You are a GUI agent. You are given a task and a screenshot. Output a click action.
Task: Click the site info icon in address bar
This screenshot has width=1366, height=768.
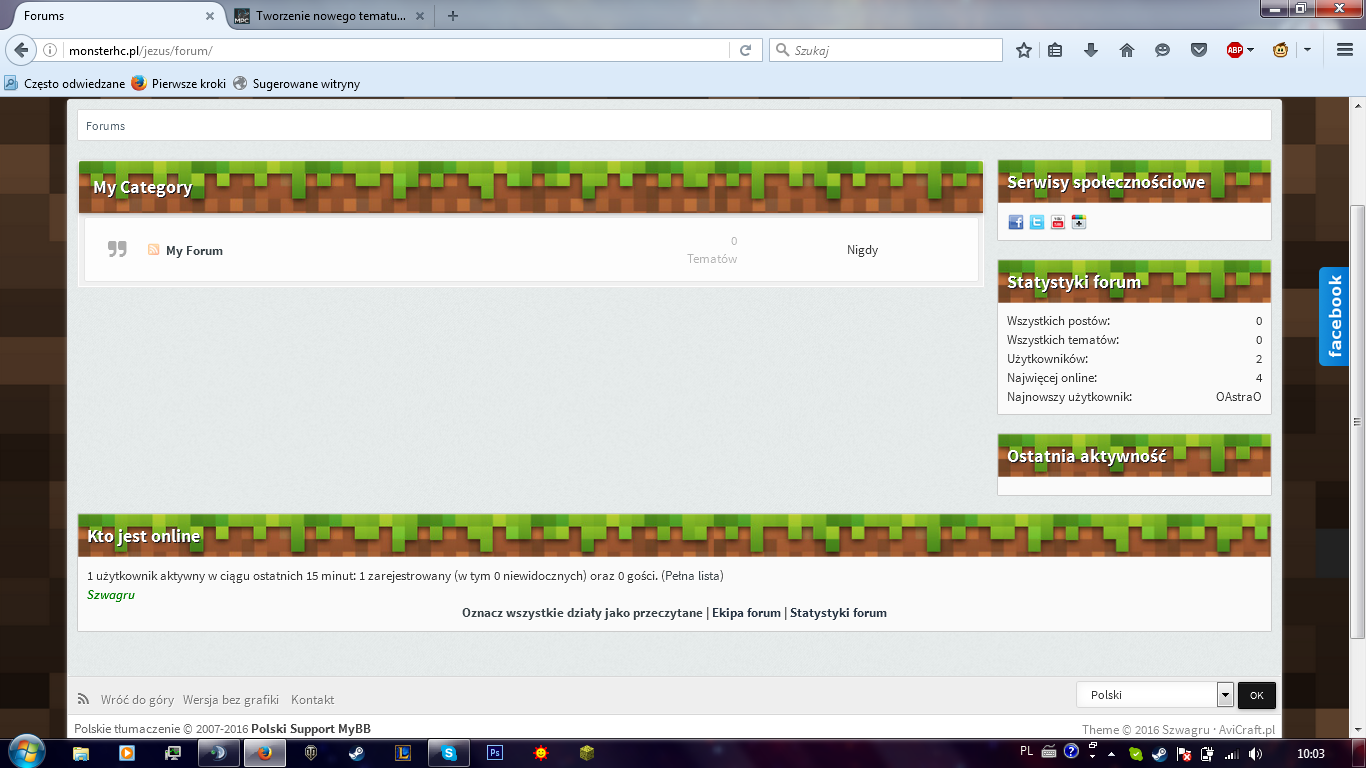pos(50,50)
